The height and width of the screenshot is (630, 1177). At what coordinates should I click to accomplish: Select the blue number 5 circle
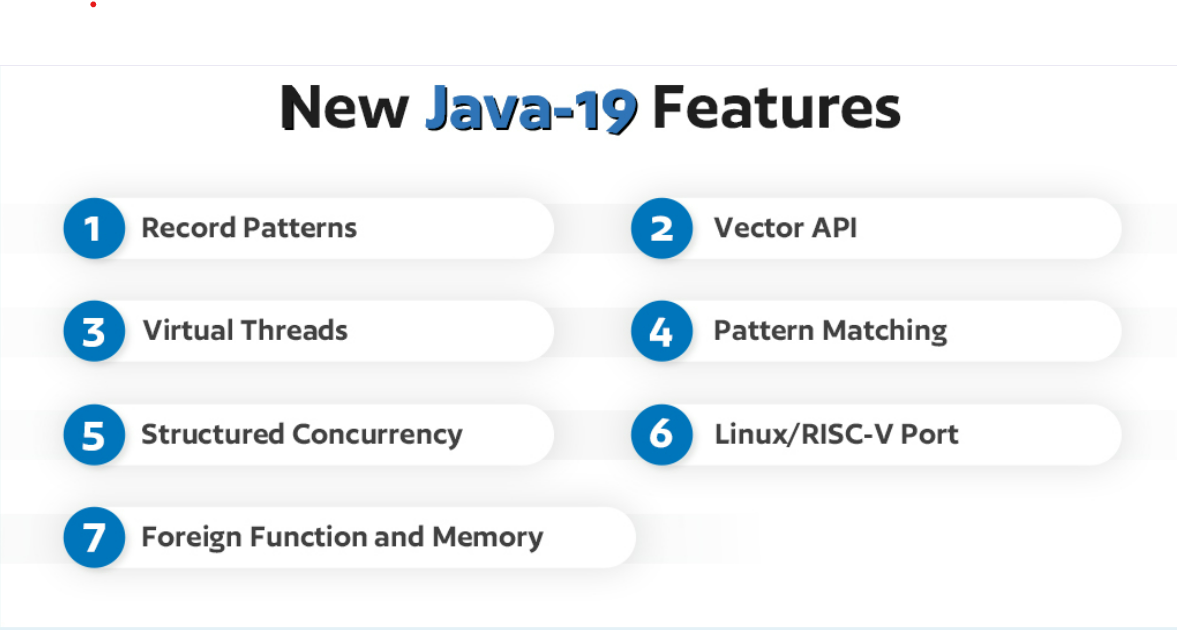(x=94, y=435)
